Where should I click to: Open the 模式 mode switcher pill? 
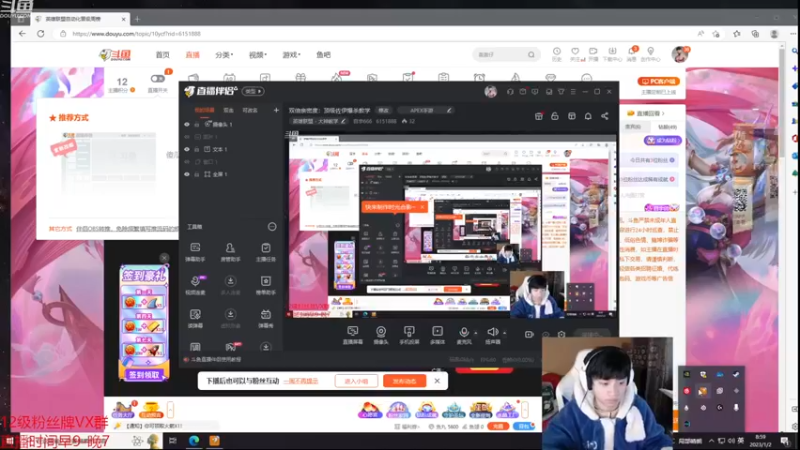pos(253,91)
